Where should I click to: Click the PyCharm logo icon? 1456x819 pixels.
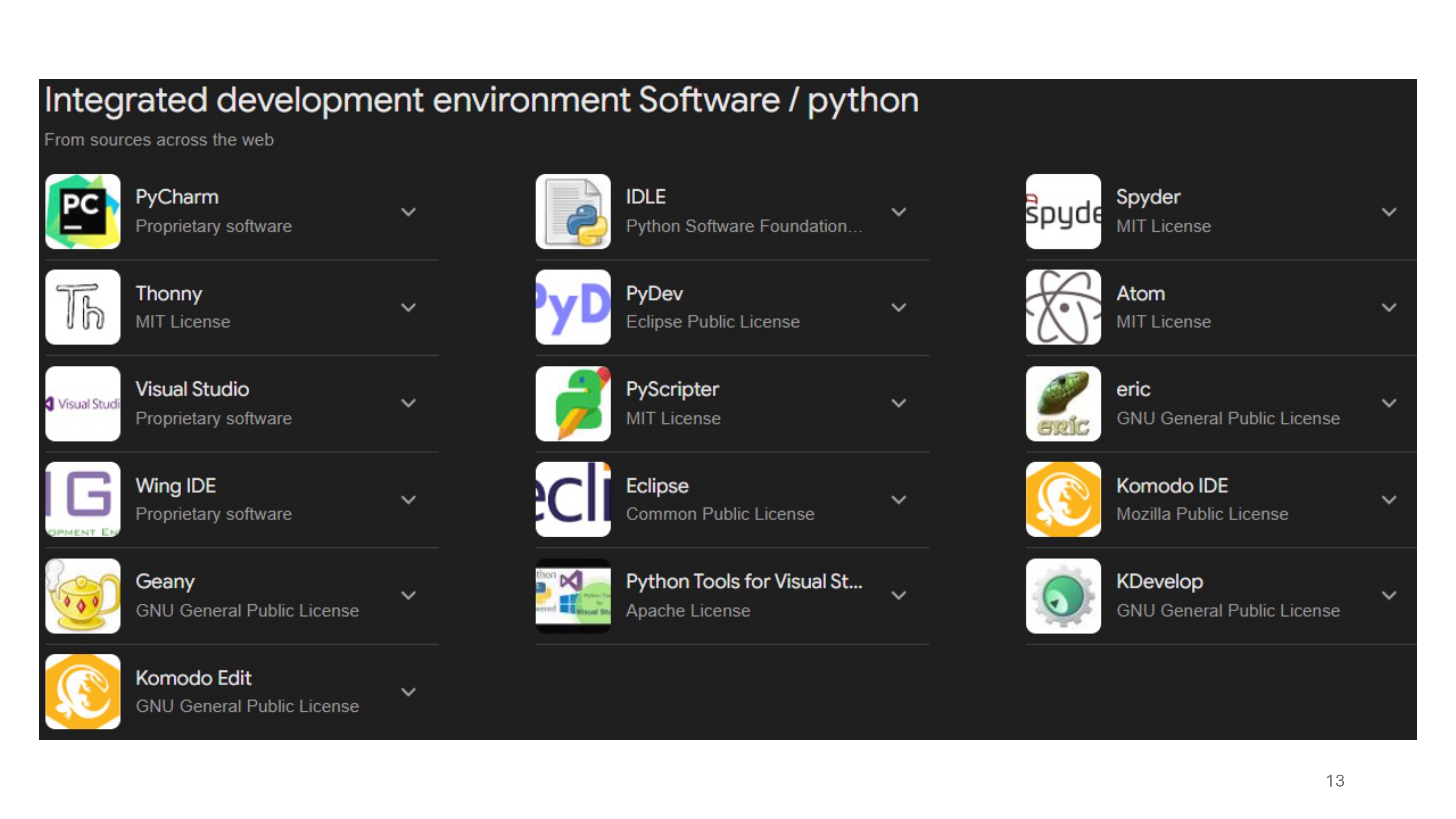[83, 211]
